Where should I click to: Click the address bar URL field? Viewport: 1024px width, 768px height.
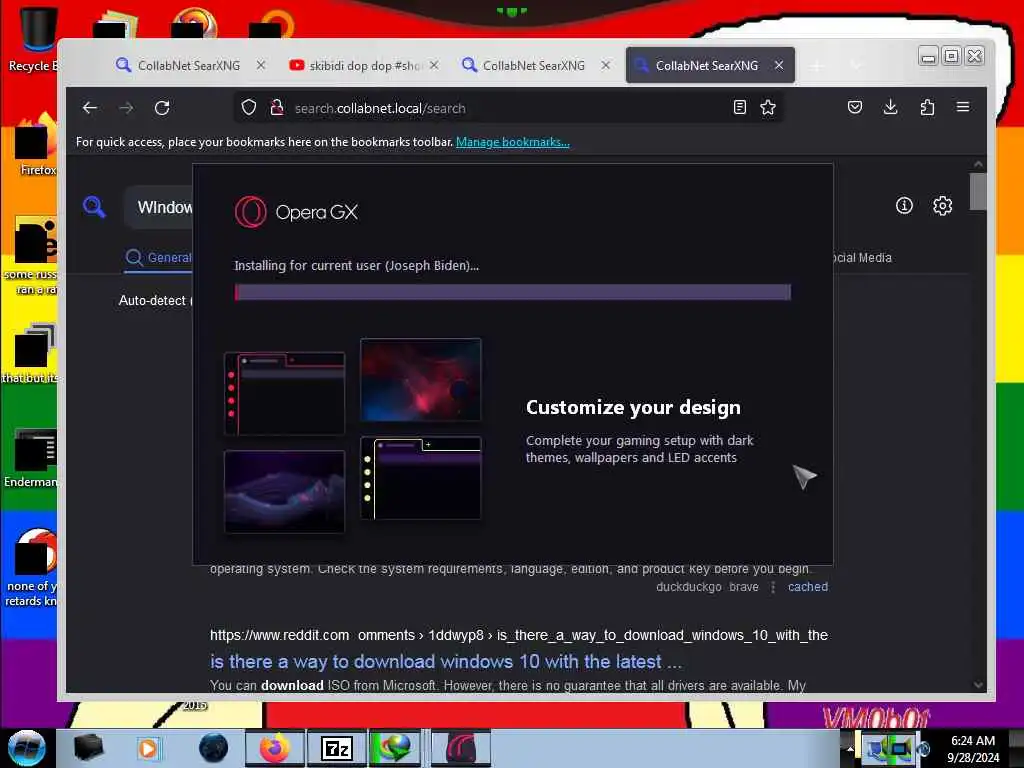pyautogui.click(x=509, y=108)
